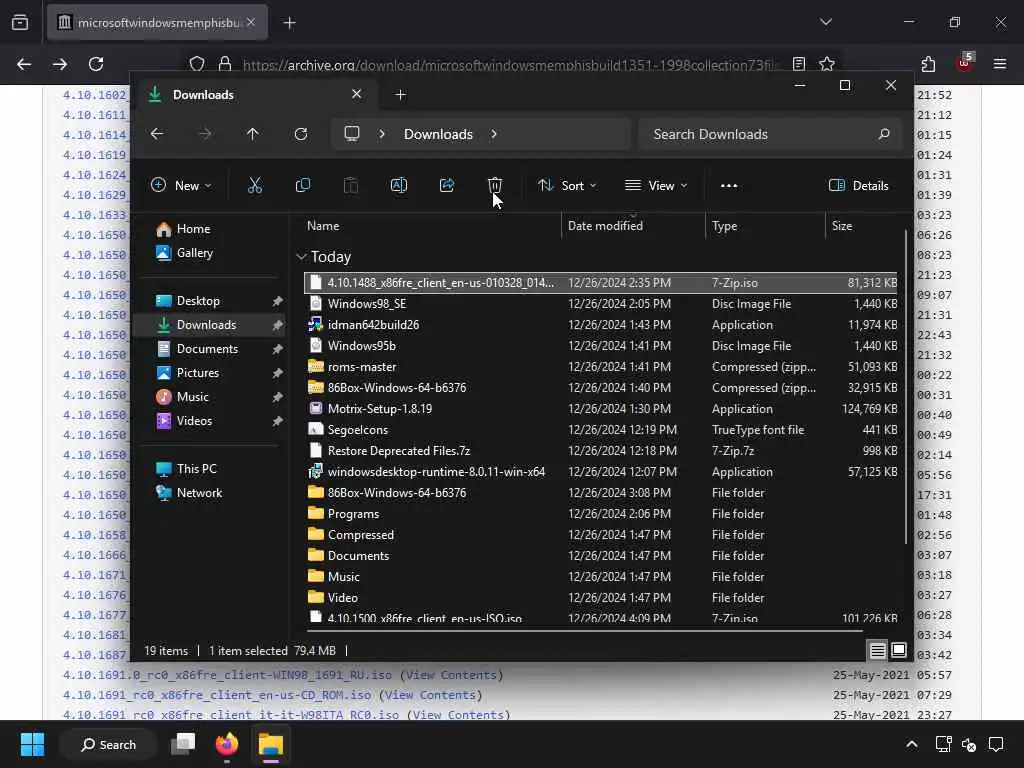Open the New item dropdown
1024x768 pixels.
point(181,185)
